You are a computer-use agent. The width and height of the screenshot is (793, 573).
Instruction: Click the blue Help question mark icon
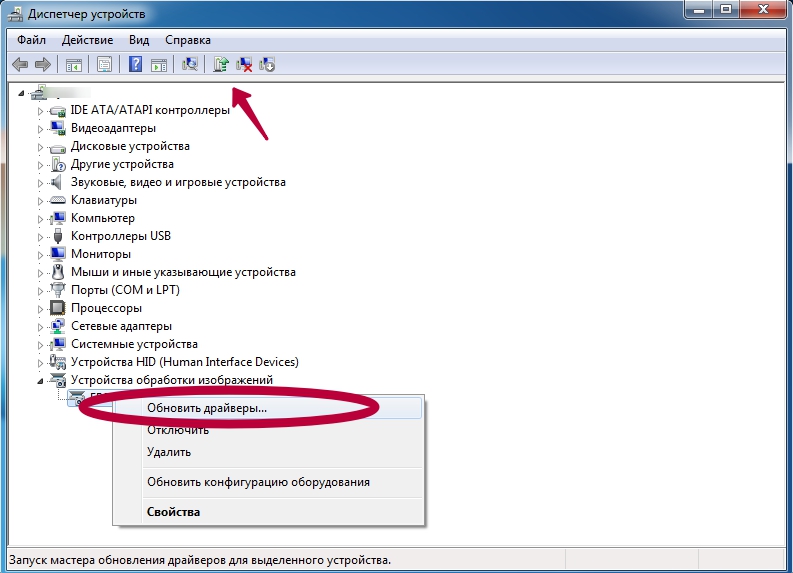135,65
